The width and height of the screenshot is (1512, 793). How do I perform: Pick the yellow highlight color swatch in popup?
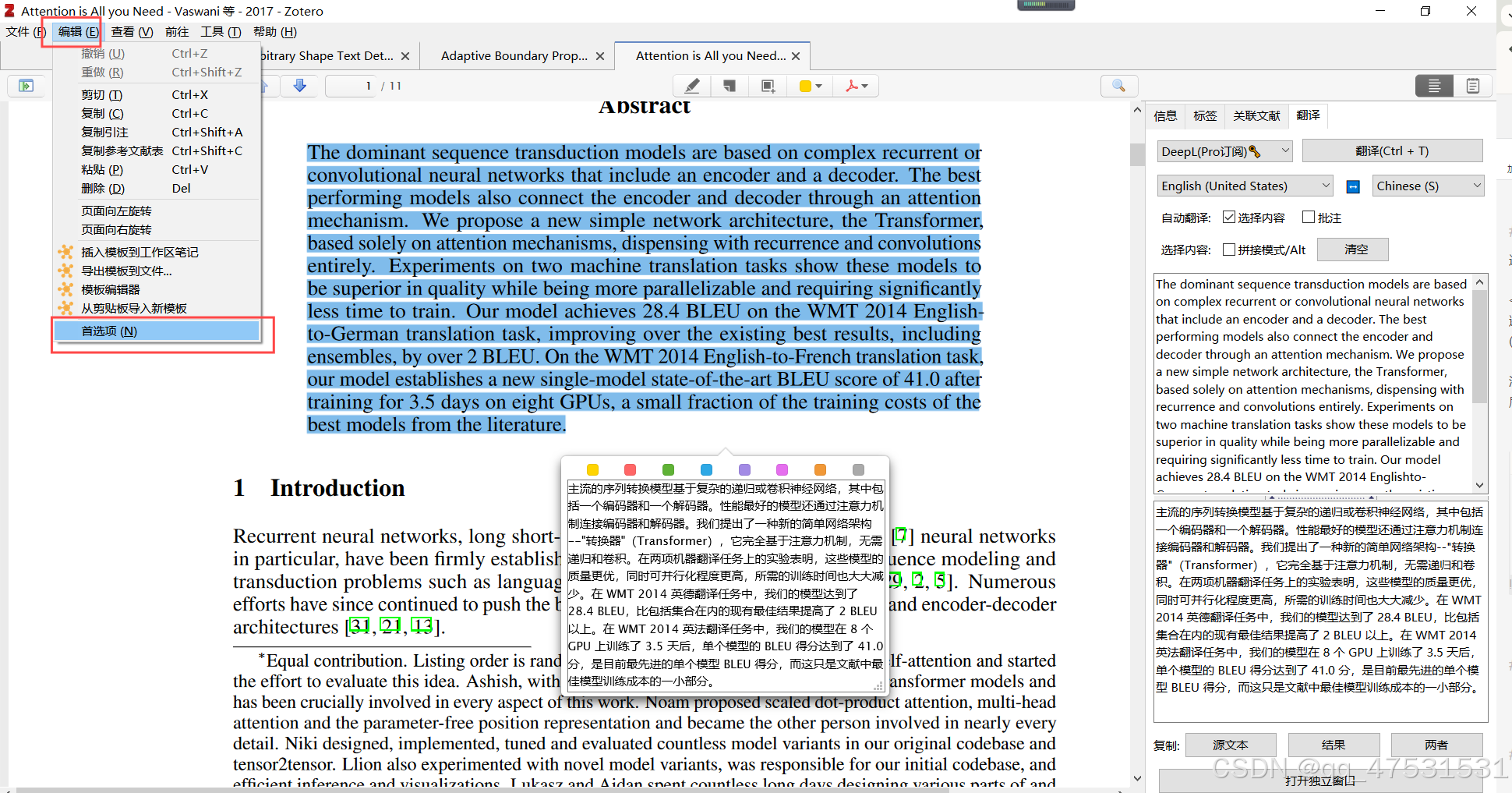(592, 469)
